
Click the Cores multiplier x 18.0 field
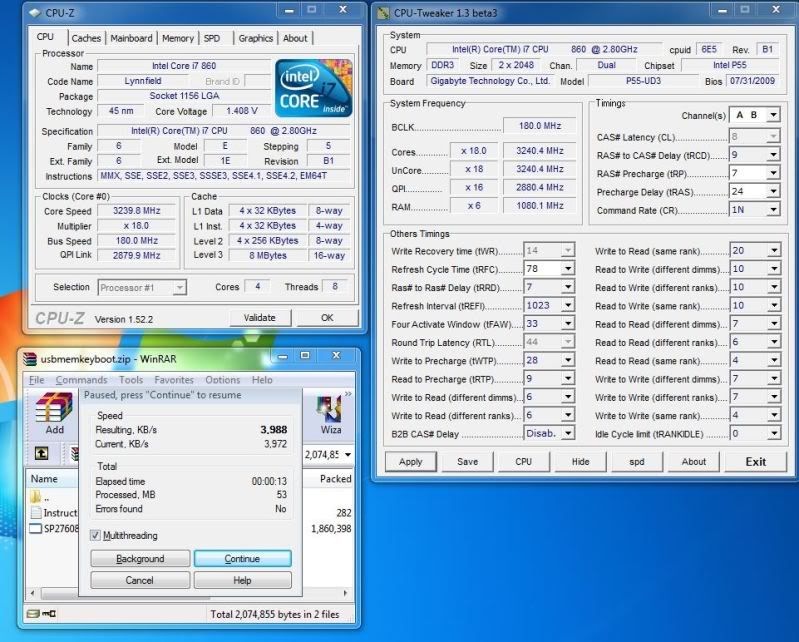473,151
